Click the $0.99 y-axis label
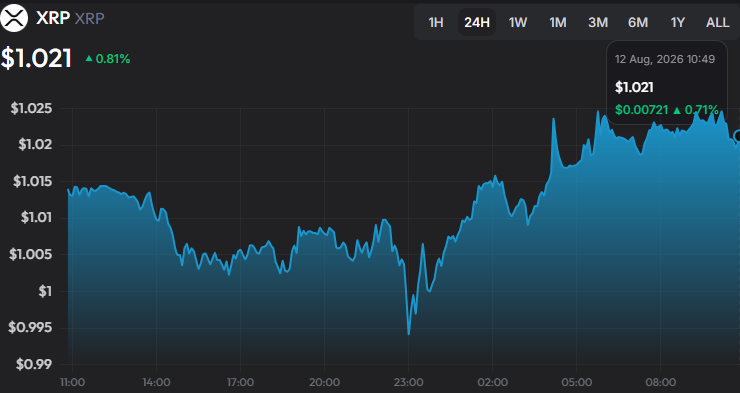 [34, 364]
